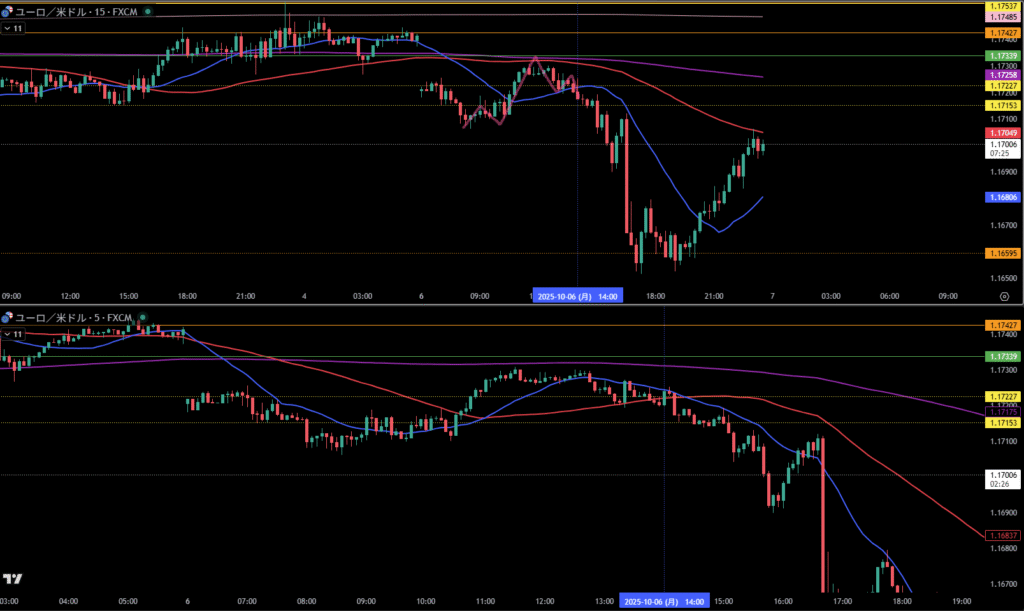Screen dimensions: 1024x611
Task: Click the red 1.16837 price label on lower chart
Action: point(1002,535)
